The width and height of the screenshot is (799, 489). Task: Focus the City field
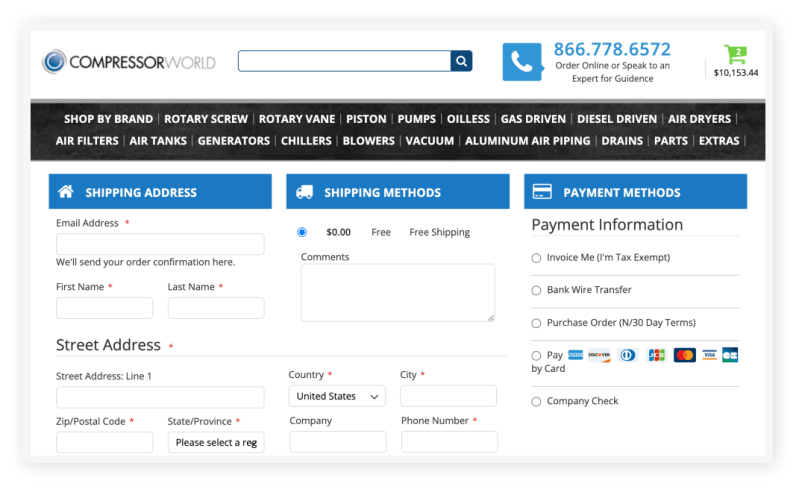tap(448, 396)
